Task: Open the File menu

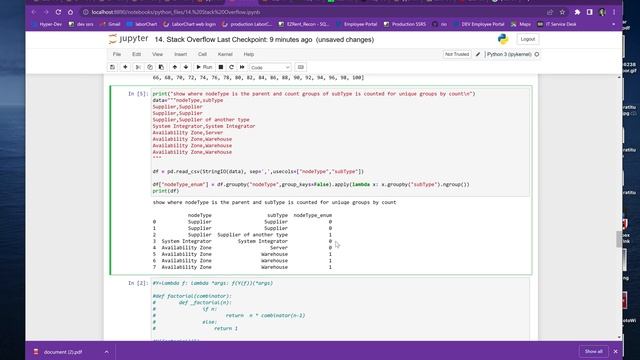Action: pyautogui.click(x=117, y=54)
